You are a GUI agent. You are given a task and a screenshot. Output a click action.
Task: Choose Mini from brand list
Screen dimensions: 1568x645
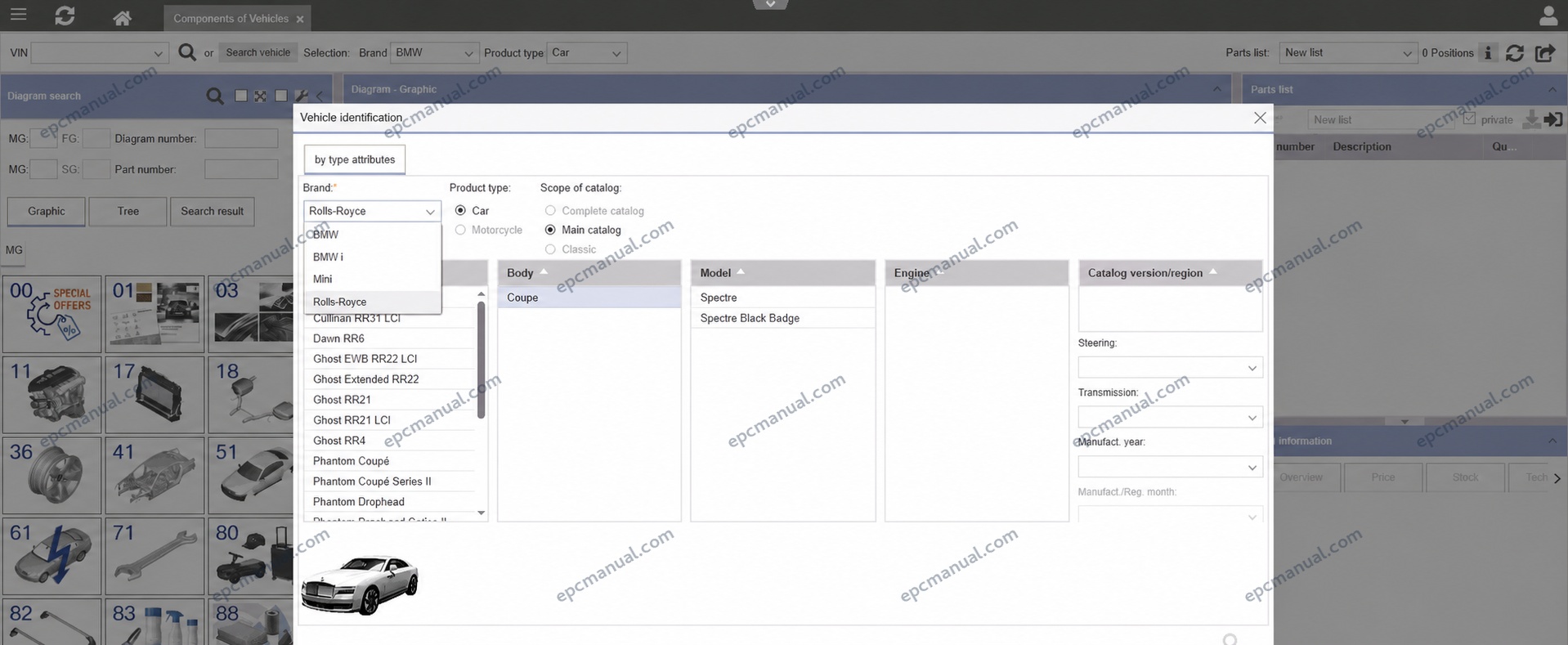click(x=373, y=279)
